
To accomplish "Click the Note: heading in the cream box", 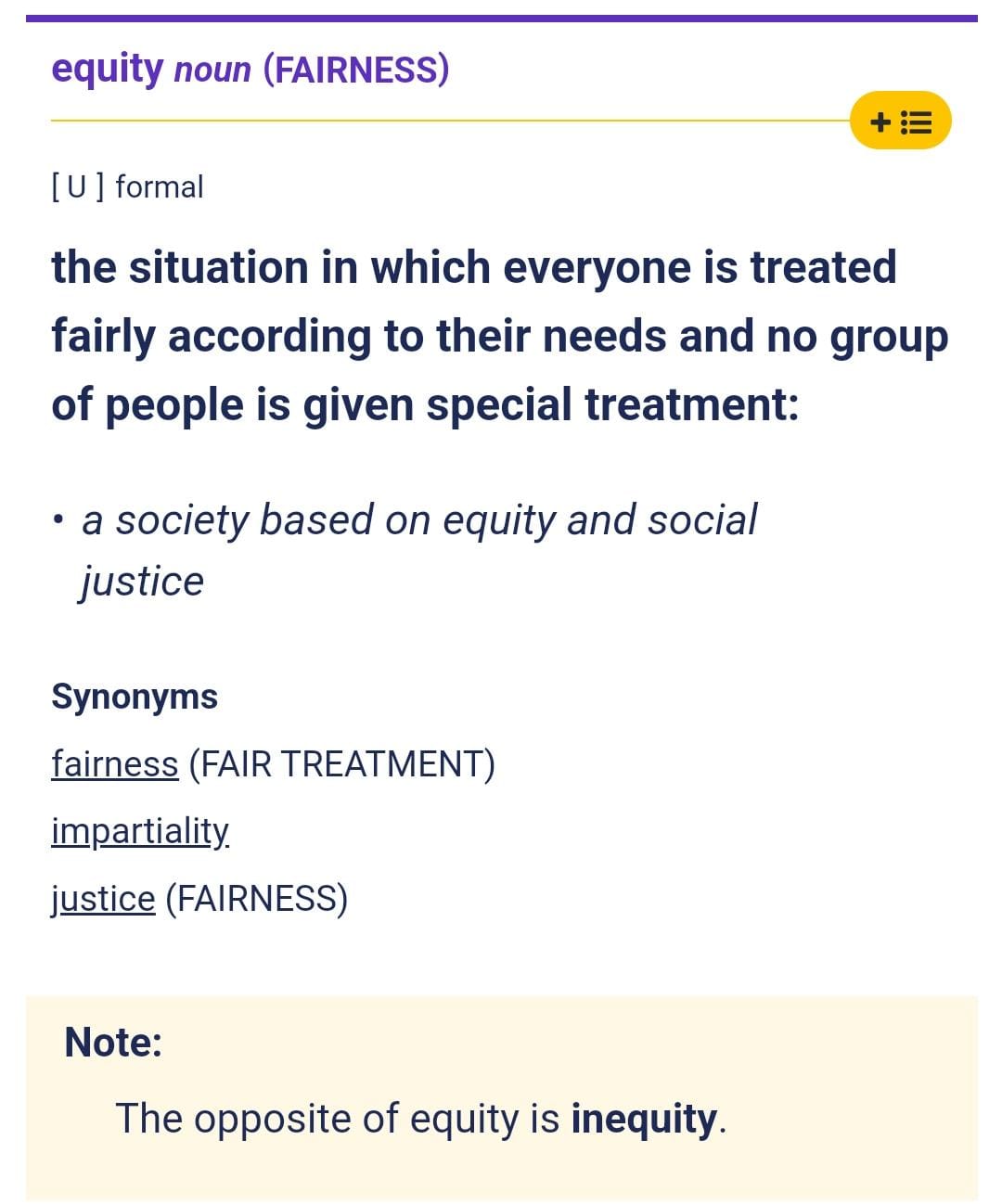I will 113,1043.
